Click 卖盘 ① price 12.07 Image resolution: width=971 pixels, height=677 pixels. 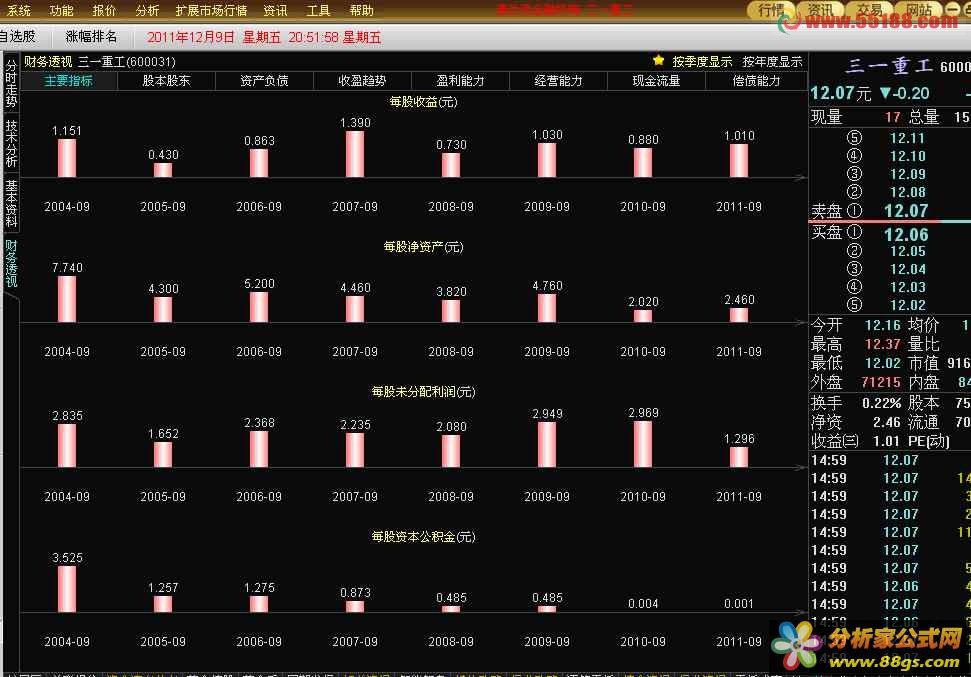pyautogui.click(x=906, y=211)
